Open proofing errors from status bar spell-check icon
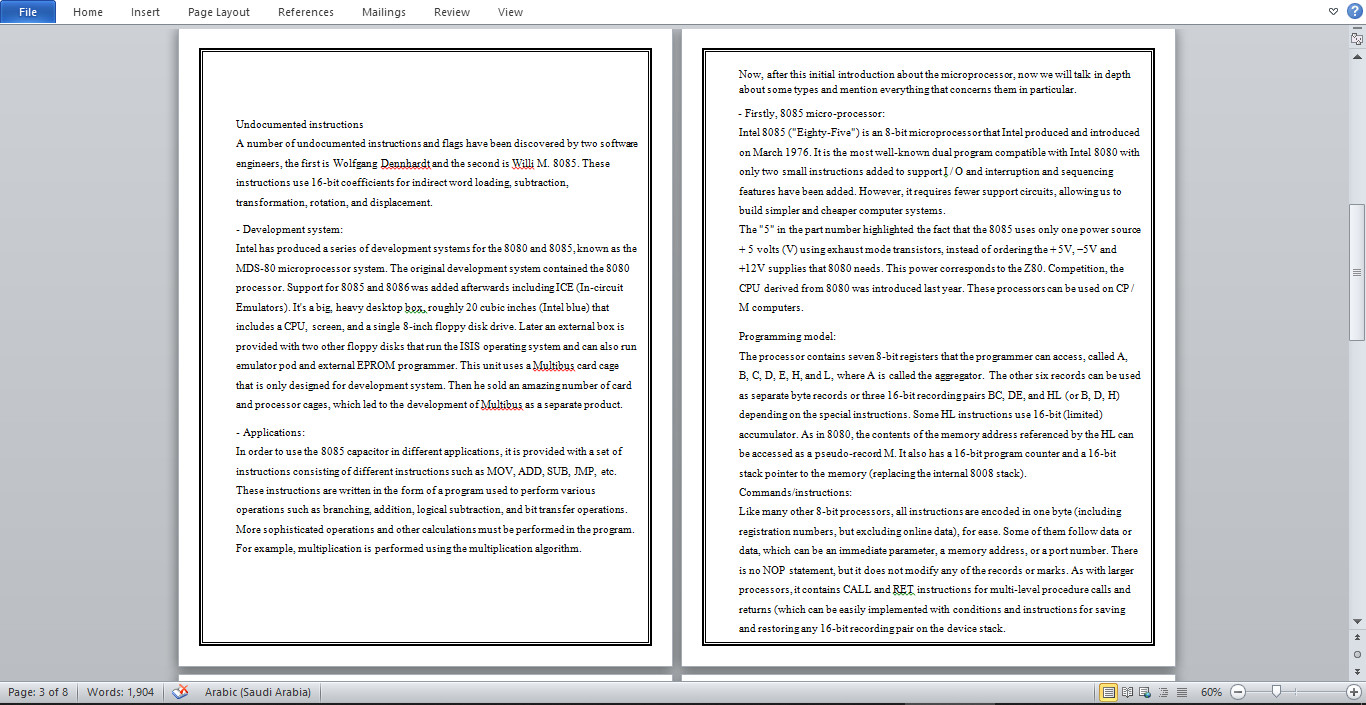 (180, 692)
